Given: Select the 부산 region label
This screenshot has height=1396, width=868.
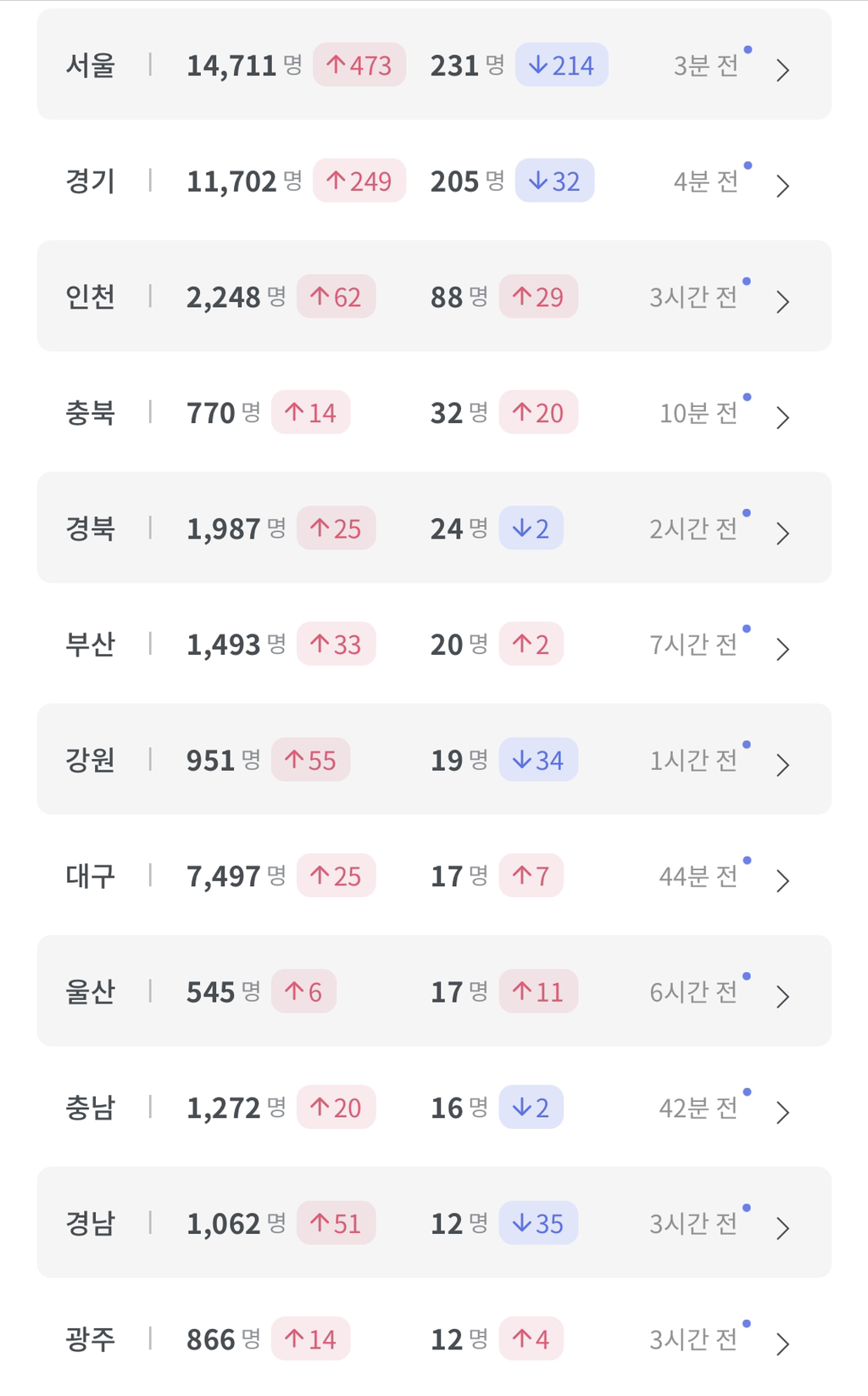Looking at the screenshot, I should click(x=90, y=645).
